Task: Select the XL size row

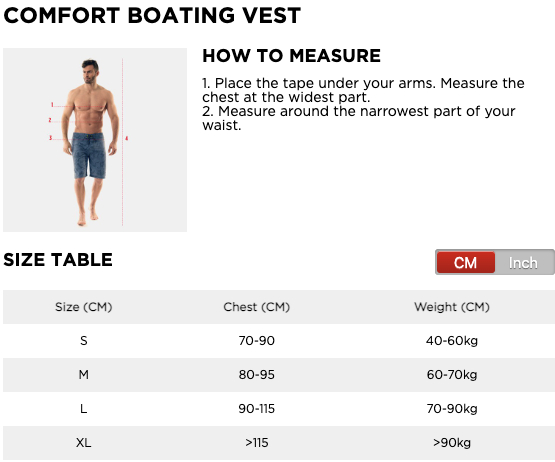Action: (x=279, y=443)
